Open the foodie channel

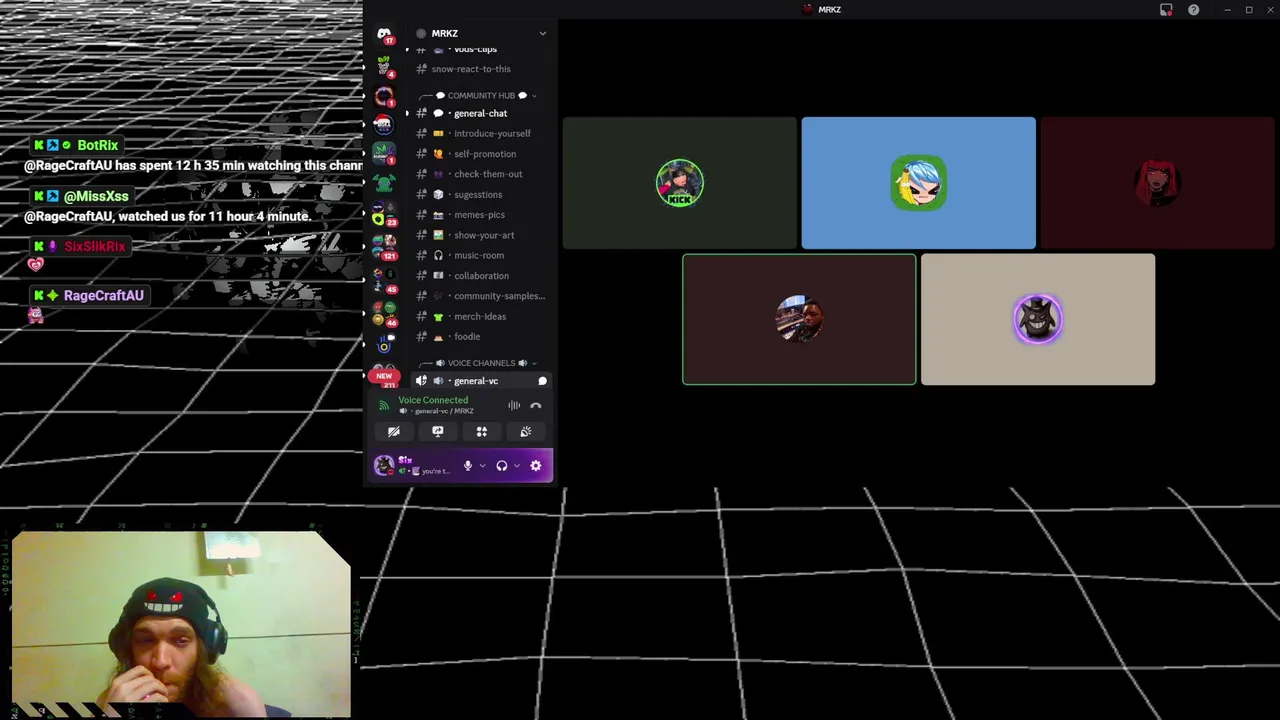(x=481, y=336)
